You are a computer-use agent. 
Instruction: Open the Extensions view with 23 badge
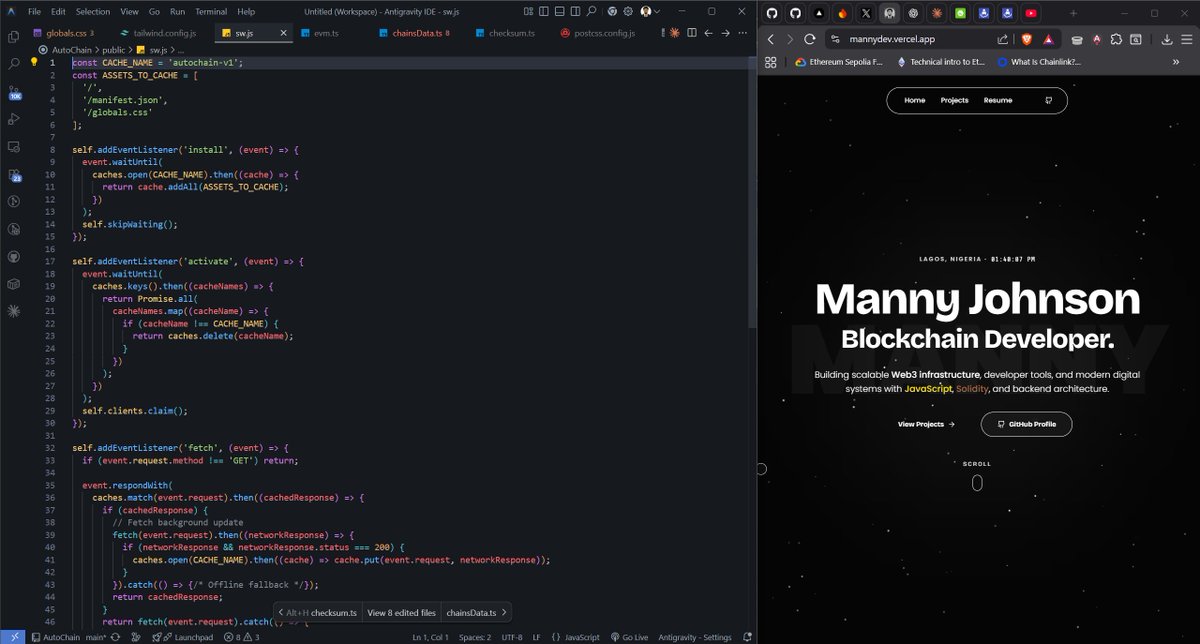(14, 175)
